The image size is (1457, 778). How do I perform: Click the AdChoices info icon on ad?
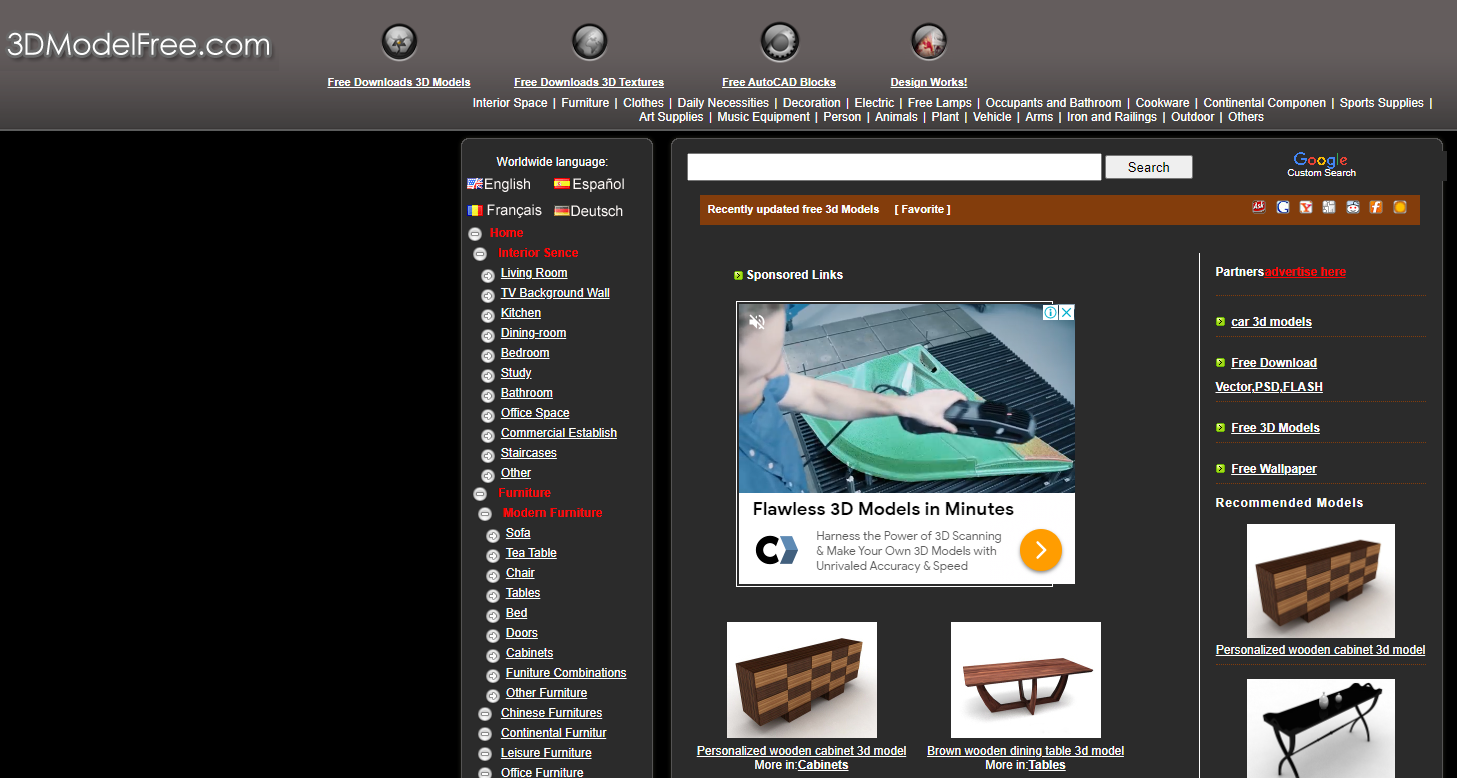click(x=1051, y=313)
